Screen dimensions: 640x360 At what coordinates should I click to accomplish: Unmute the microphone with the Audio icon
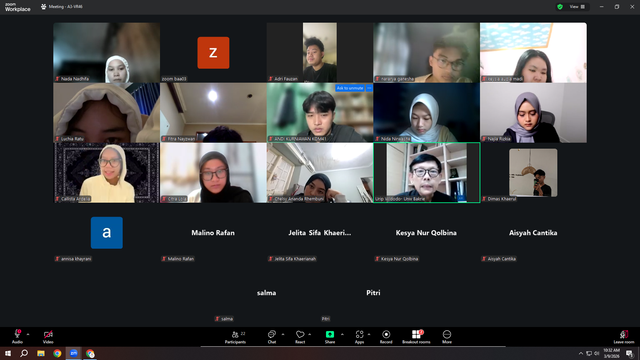click(17, 334)
